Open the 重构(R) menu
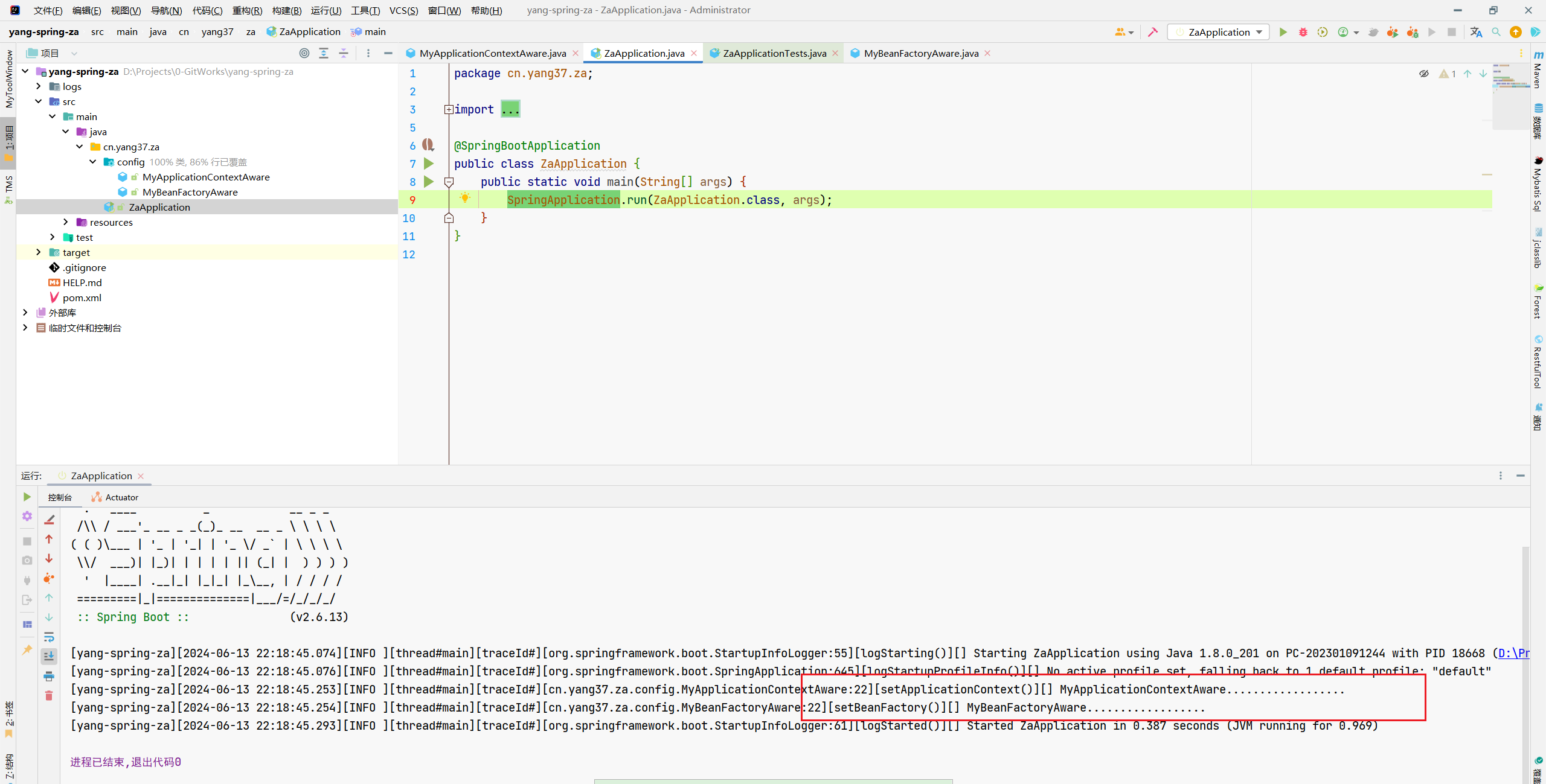Screen dimensions: 1546x784 247,10
